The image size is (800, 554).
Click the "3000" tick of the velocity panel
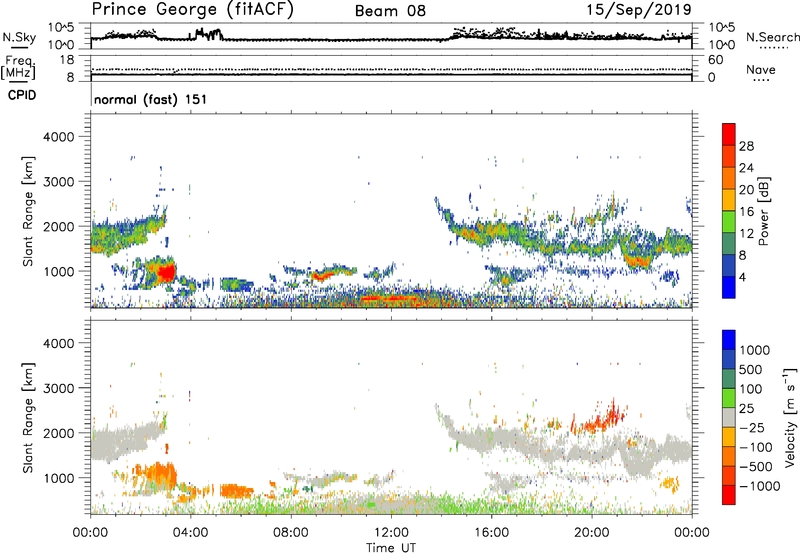[x=59, y=388]
